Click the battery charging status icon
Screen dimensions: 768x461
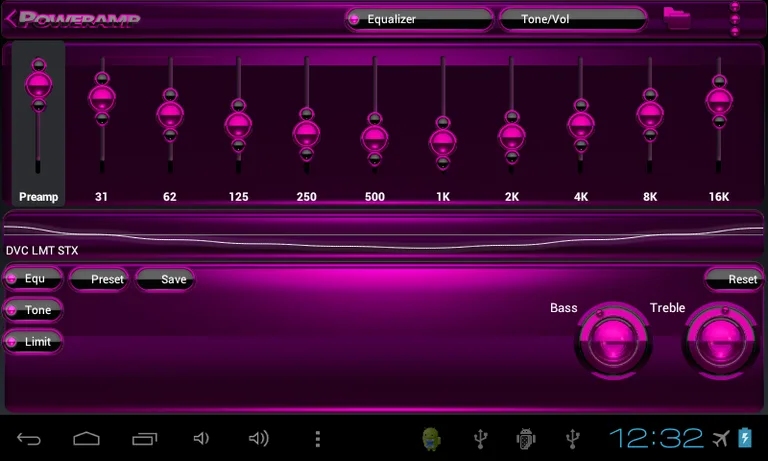(x=745, y=437)
